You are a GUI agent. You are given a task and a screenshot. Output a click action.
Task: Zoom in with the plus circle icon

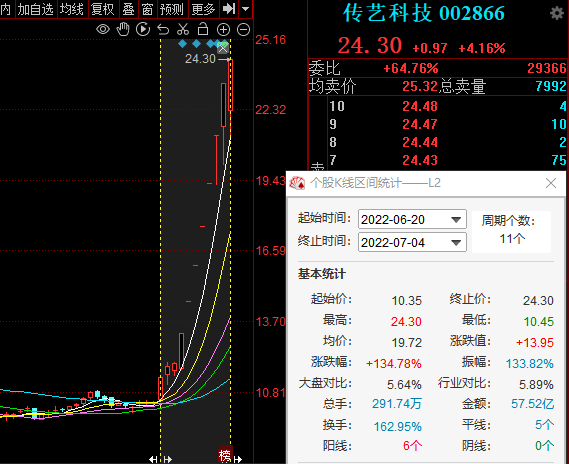223,29
